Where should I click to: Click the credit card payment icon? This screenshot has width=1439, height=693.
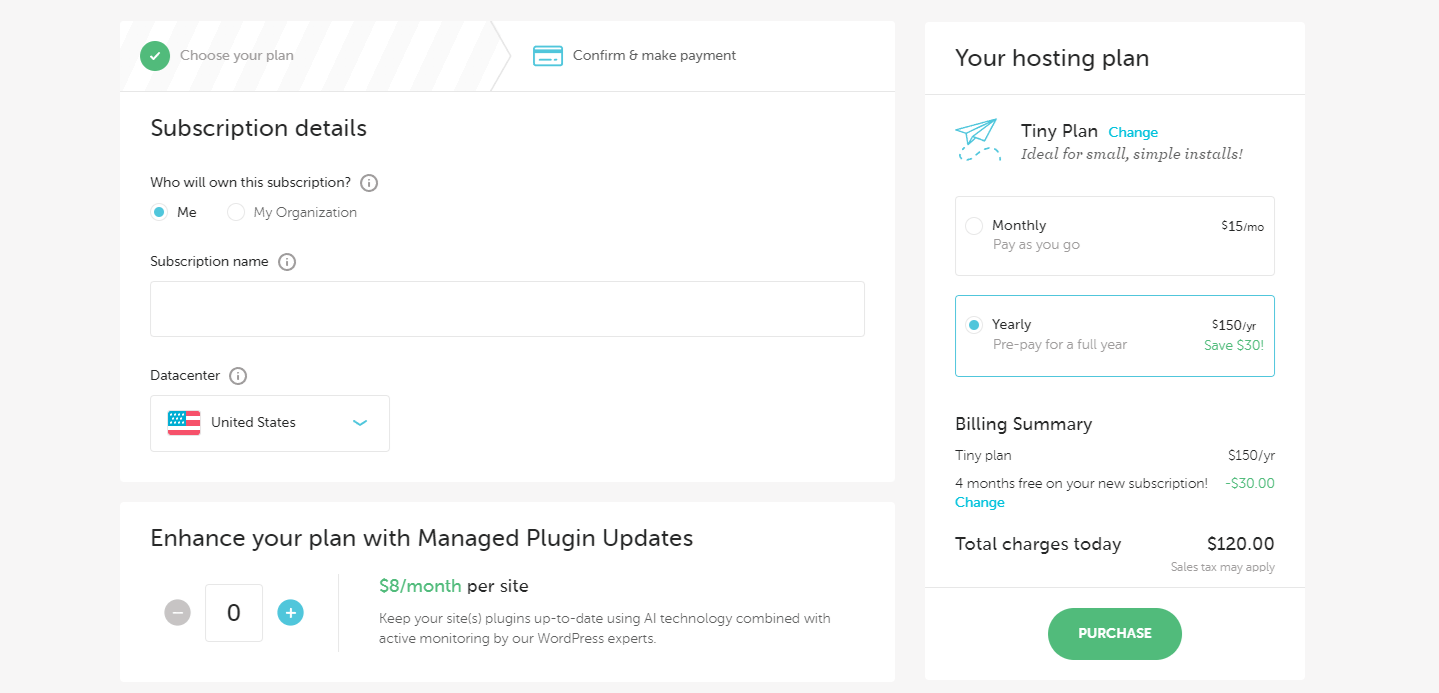click(548, 56)
